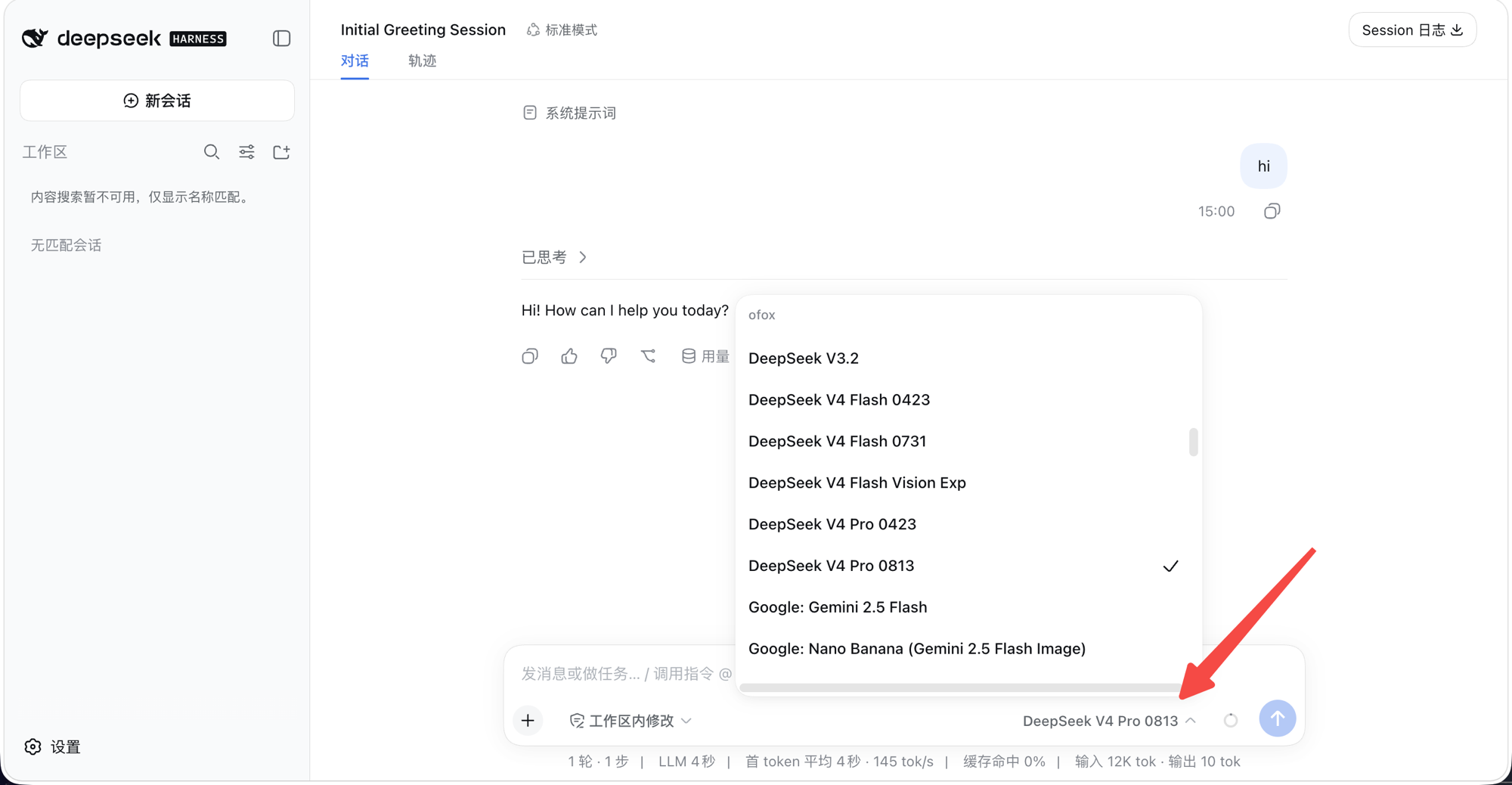Click the '1 轮 · 1 步' status entry
The height and width of the screenshot is (785, 1512).
pos(598,762)
